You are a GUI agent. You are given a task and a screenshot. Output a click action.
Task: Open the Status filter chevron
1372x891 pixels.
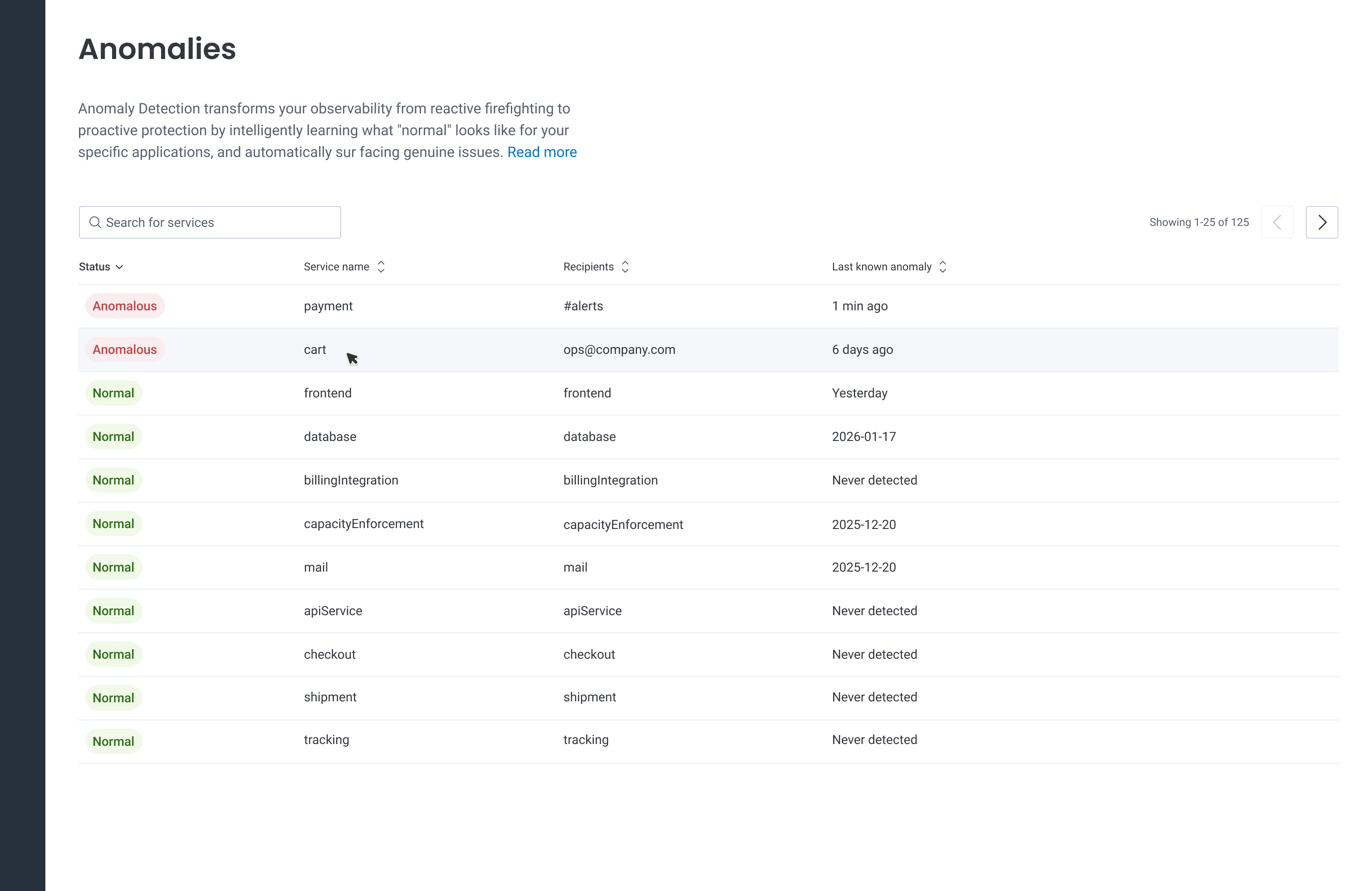point(119,267)
